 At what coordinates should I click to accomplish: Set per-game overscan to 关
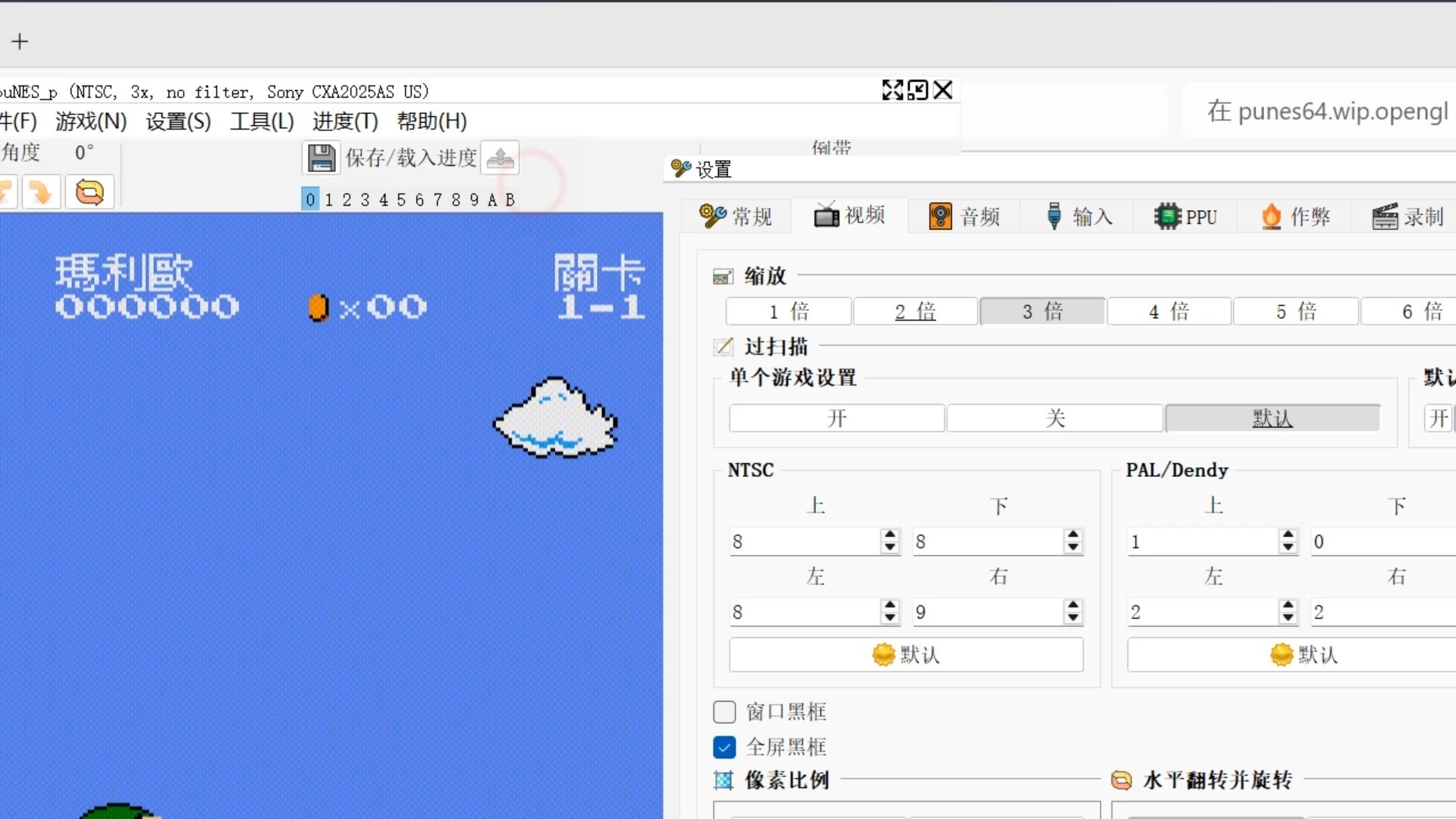1054,418
